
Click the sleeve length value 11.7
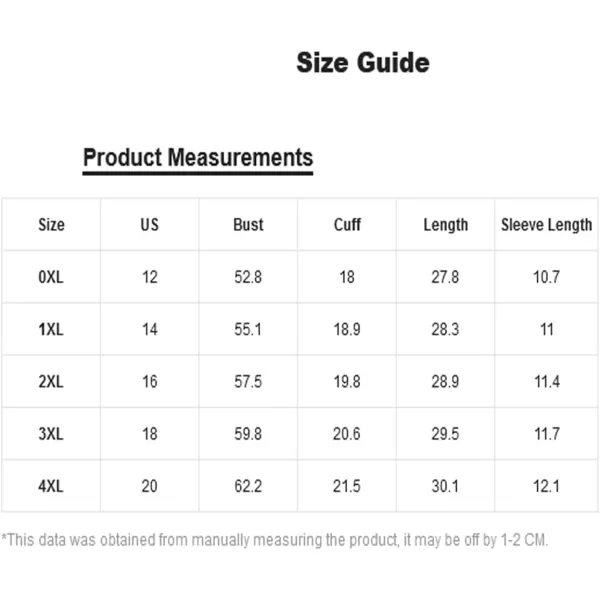point(547,434)
